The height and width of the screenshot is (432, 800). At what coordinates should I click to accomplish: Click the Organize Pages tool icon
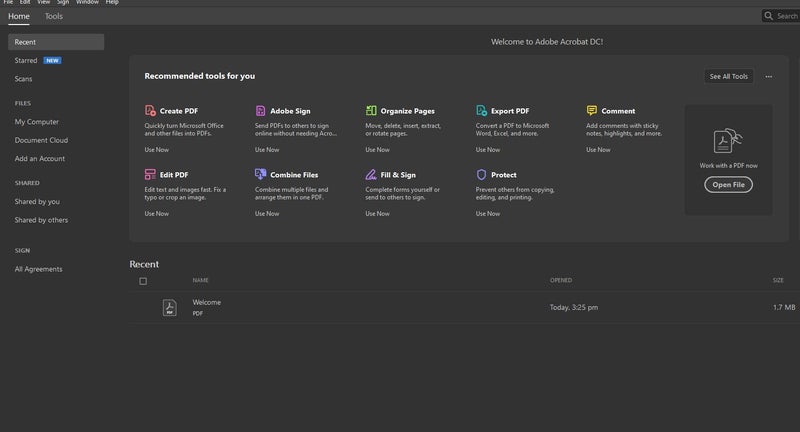pyautogui.click(x=371, y=110)
